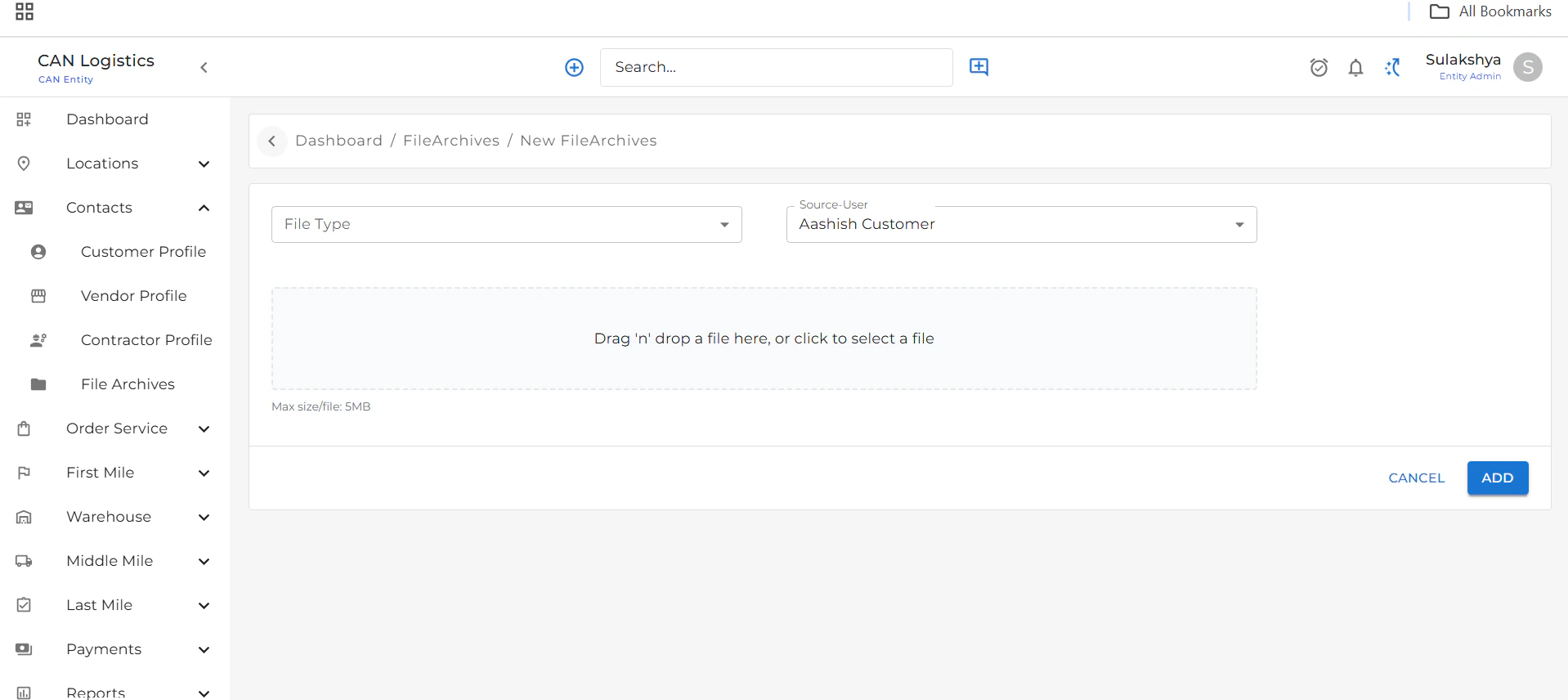Expand the Middle Mile chevron

204,561
